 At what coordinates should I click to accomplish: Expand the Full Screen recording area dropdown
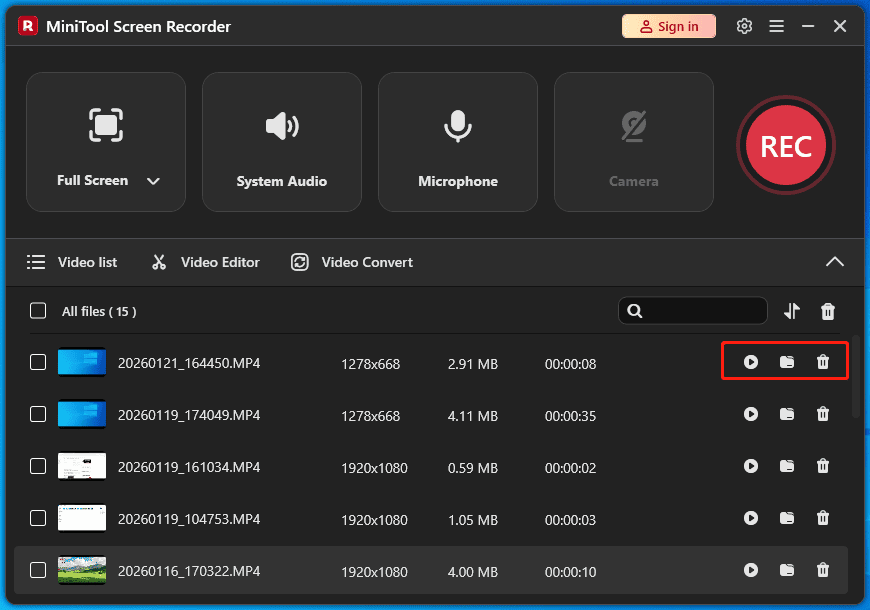click(152, 181)
